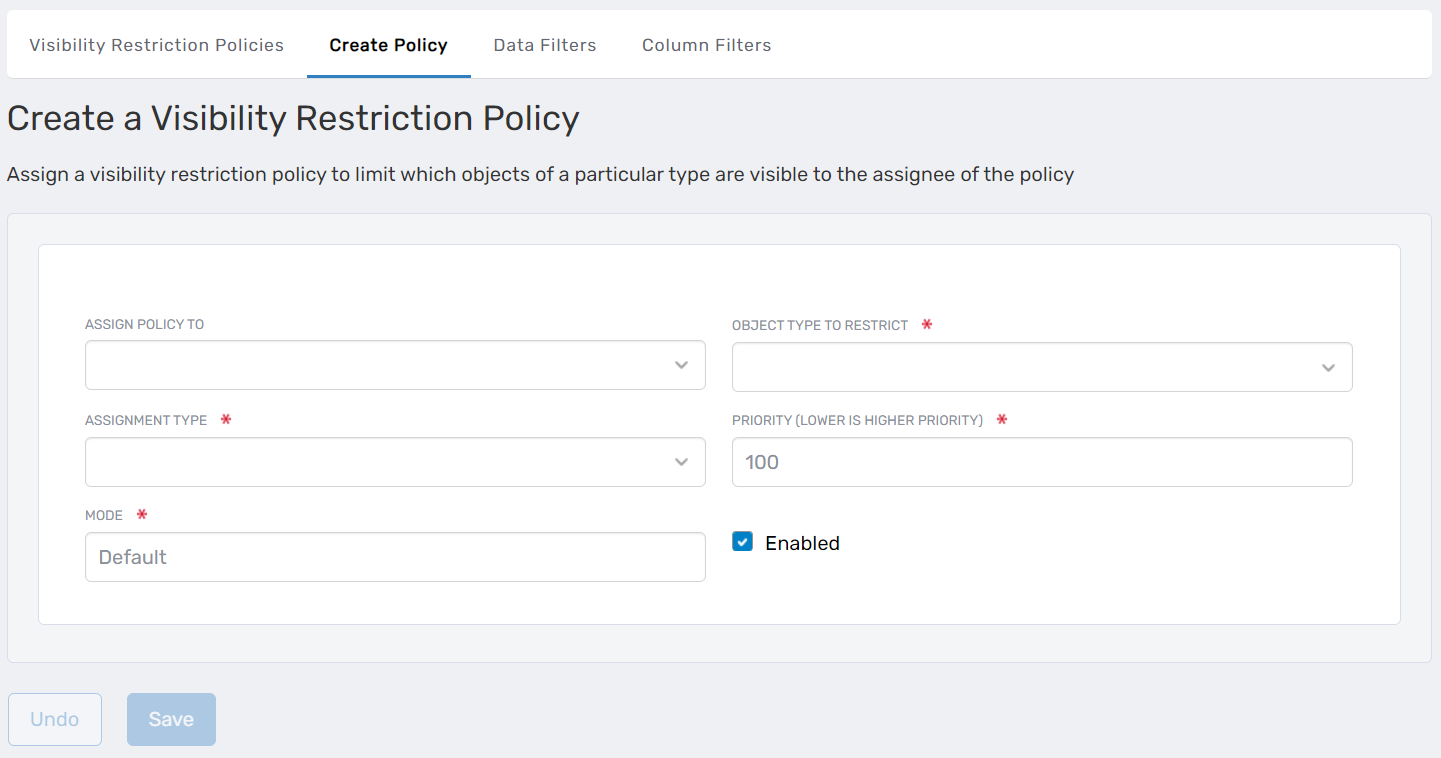
Task: Click the chevron on Assignment Type field
Action: point(681,462)
